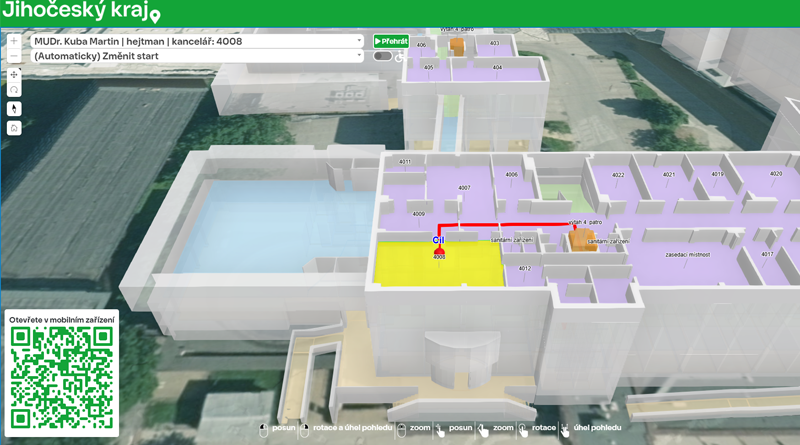Viewport: 800px width, 445px height.
Task: Open the destination dropdown MUDr. Kuba Martin
Action: click(197, 42)
